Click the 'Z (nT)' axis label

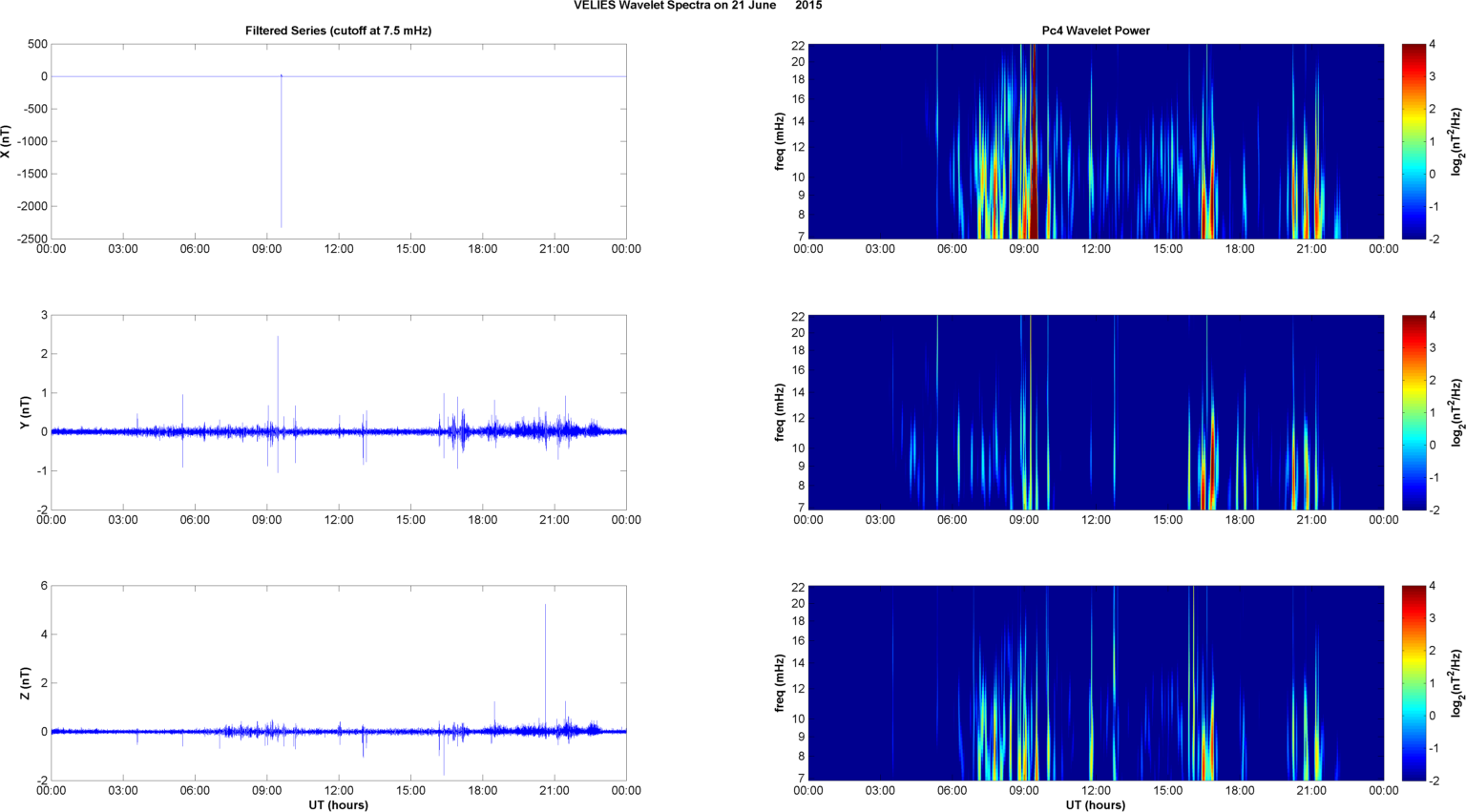pyautogui.click(x=26, y=683)
